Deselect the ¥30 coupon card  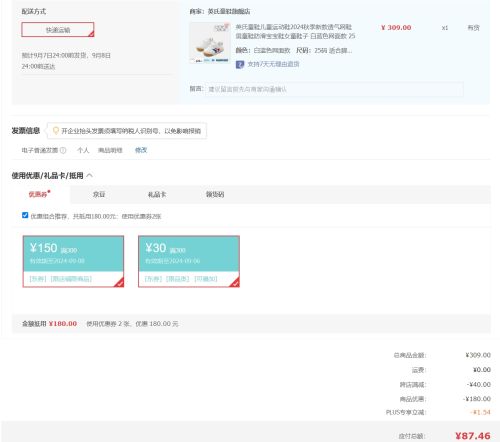[x=189, y=261]
